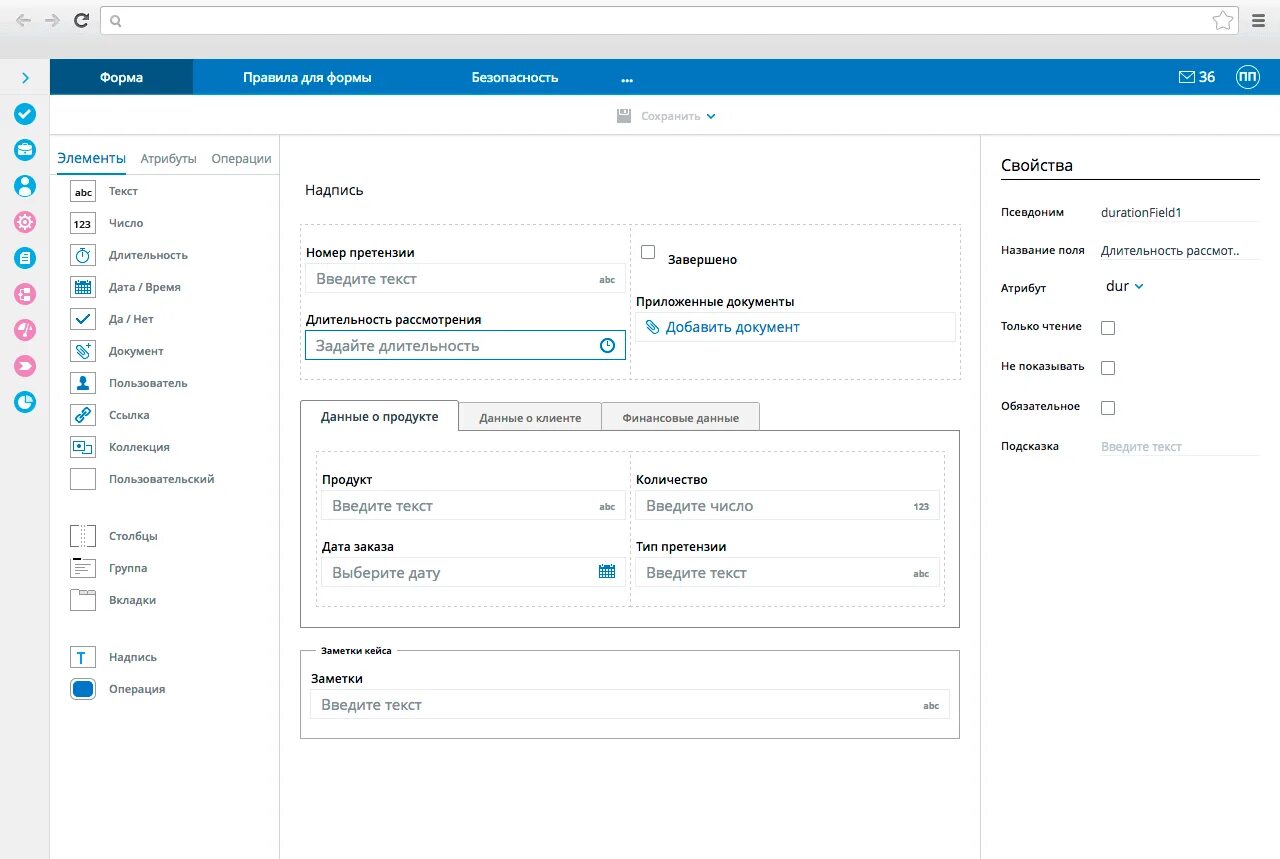Screen dimensions: 1280x859
Task: Click the Количество number input
Action: (x=788, y=506)
